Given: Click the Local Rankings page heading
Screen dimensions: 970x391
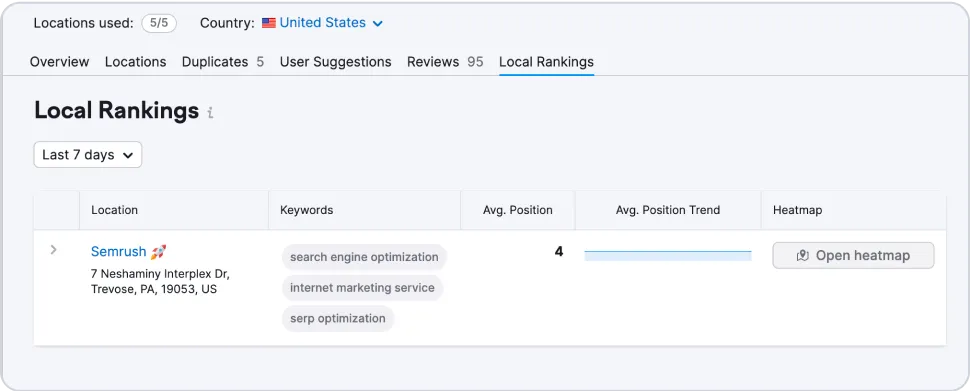Looking at the screenshot, I should tap(116, 111).
